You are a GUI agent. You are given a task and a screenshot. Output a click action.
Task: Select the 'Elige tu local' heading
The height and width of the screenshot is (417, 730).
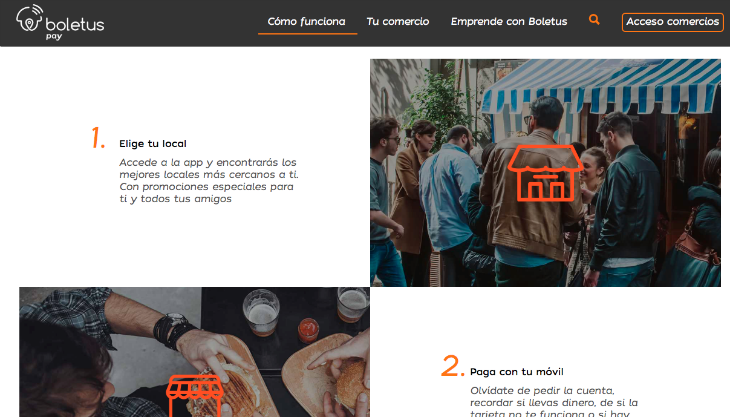coord(153,144)
